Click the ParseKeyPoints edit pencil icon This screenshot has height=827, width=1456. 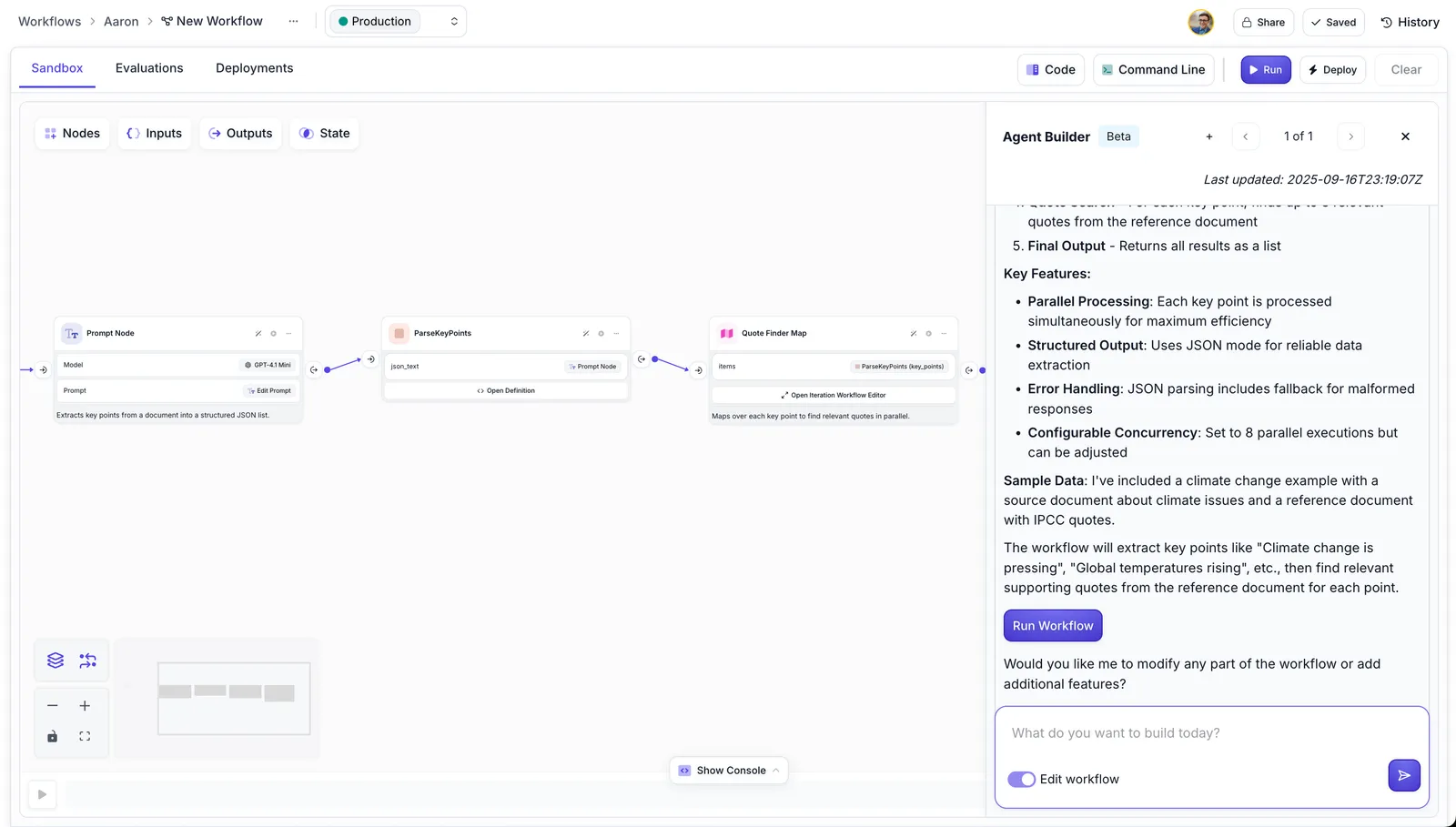pyautogui.click(x=586, y=334)
